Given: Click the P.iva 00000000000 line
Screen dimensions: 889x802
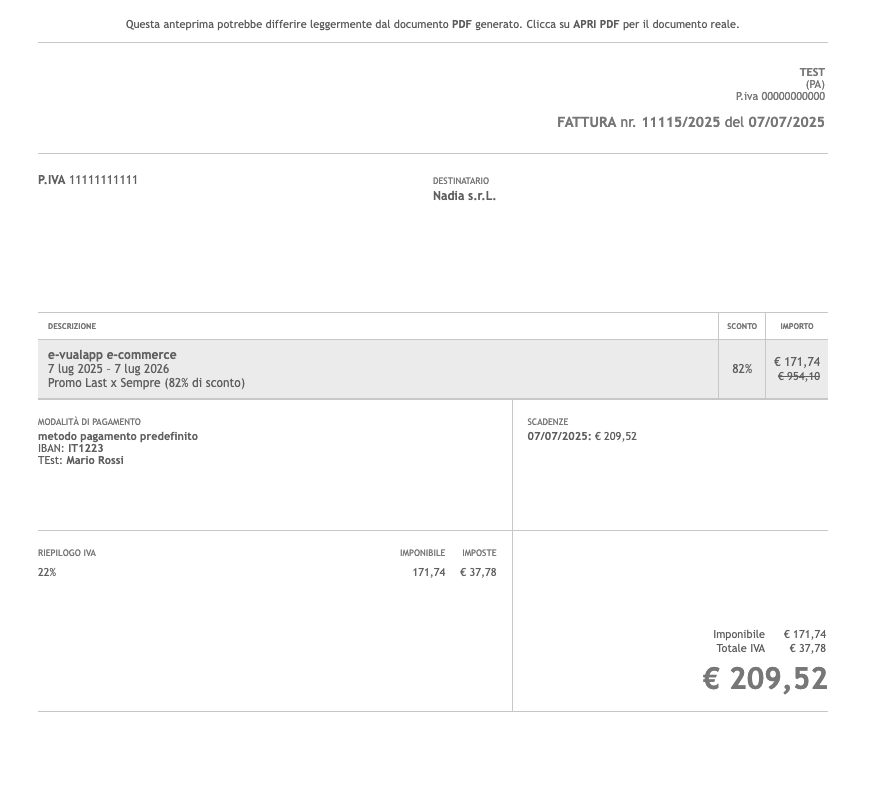Looking at the screenshot, I should click(x=780, y=96).
